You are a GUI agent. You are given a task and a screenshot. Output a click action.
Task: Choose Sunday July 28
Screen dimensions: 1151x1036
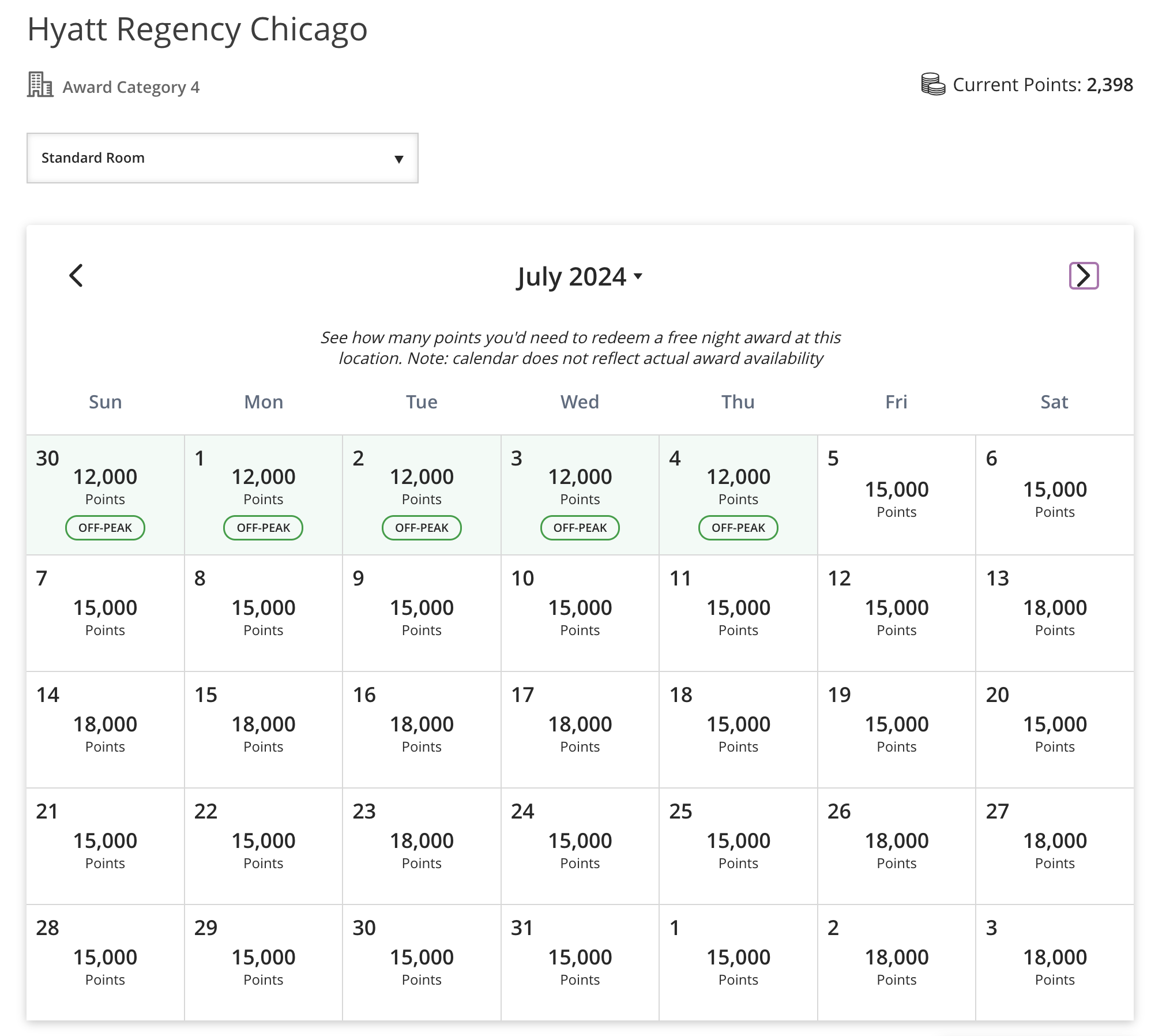coord(106,963)
